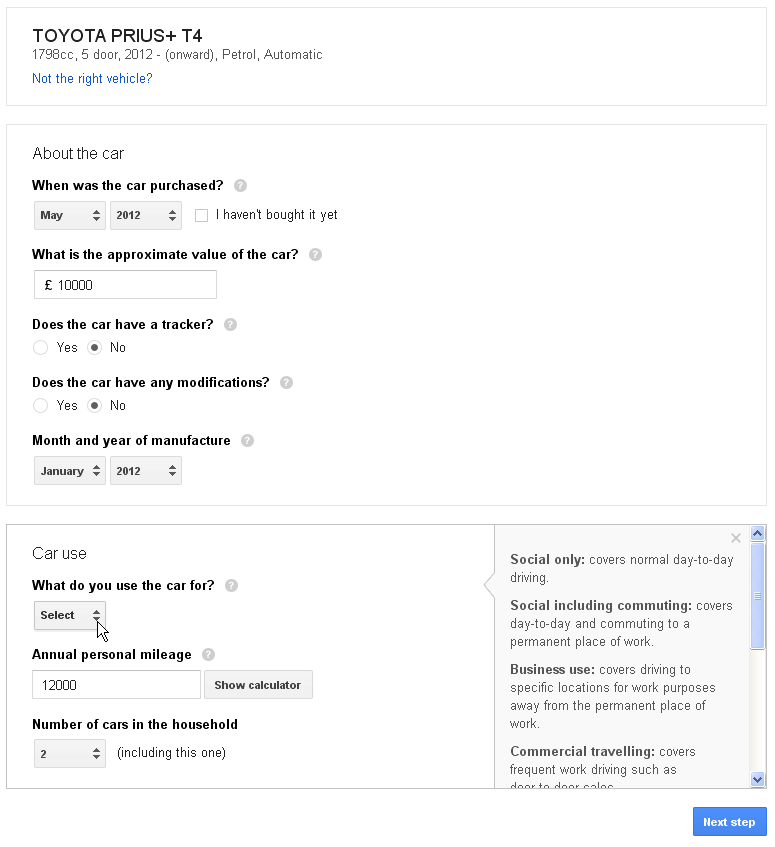The height and width of the screenshot is (847, 775).
Task: Select Yes for car modifications
Action: pyautogui.click(x=41, y=405)
